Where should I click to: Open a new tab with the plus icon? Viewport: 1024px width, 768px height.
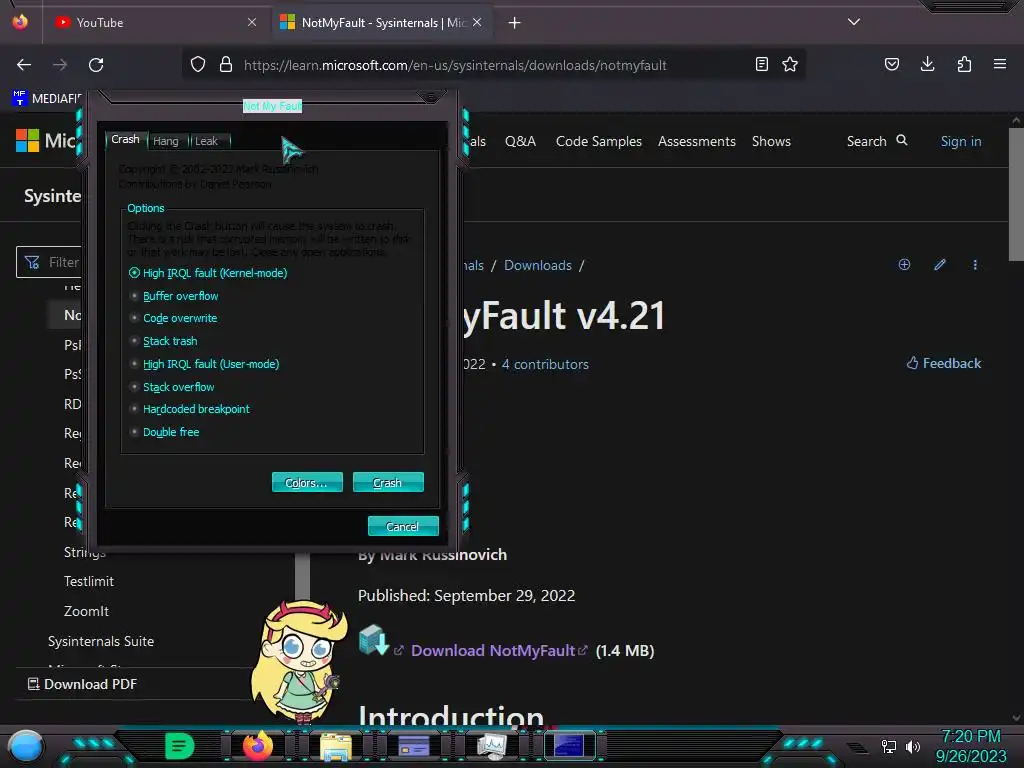point(515,23)
